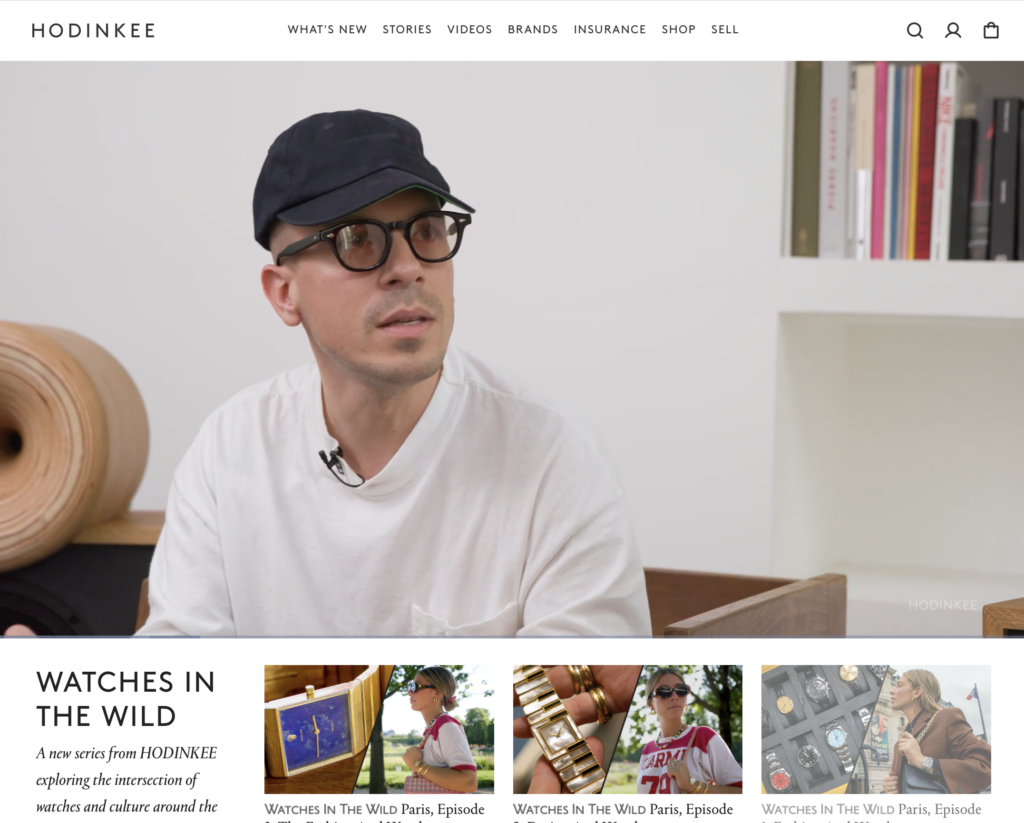1024x823 pixels.
Task: Open the Stories menu item
Action: click(407, 29)
